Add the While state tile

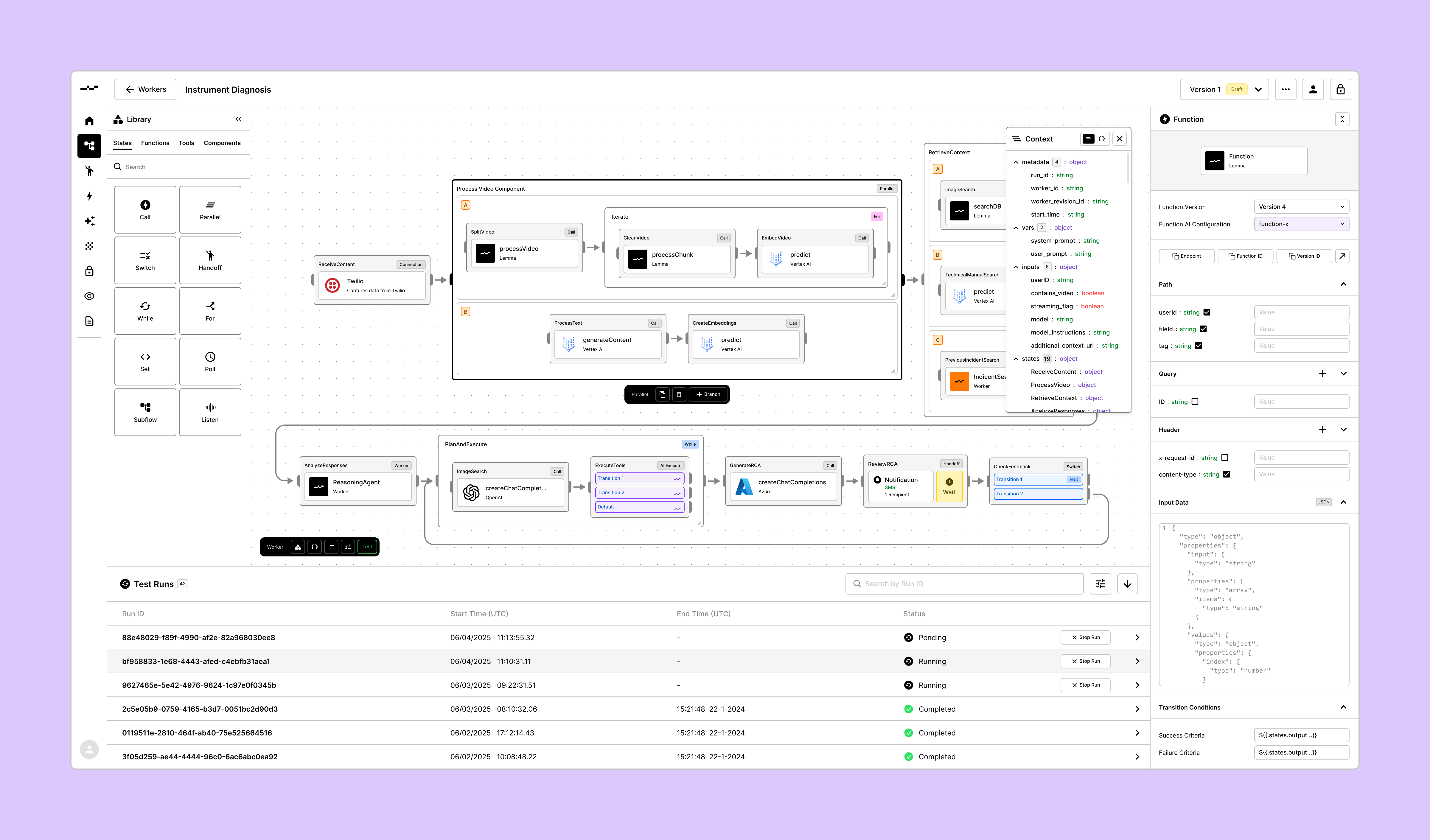click(x=145, y=311)
